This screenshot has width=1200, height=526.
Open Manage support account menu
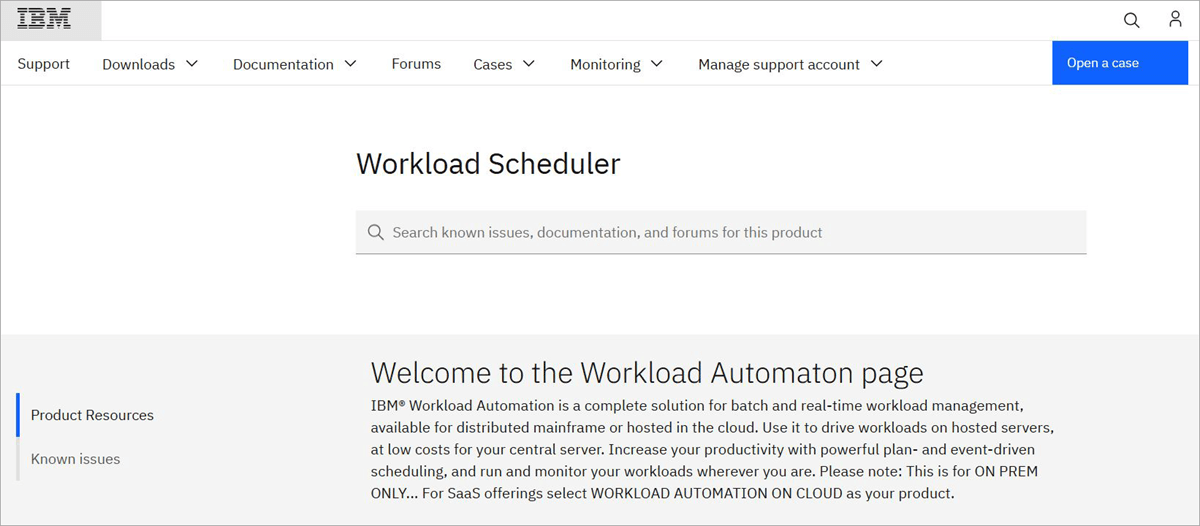pyautogui.click(x=779, y=64)
